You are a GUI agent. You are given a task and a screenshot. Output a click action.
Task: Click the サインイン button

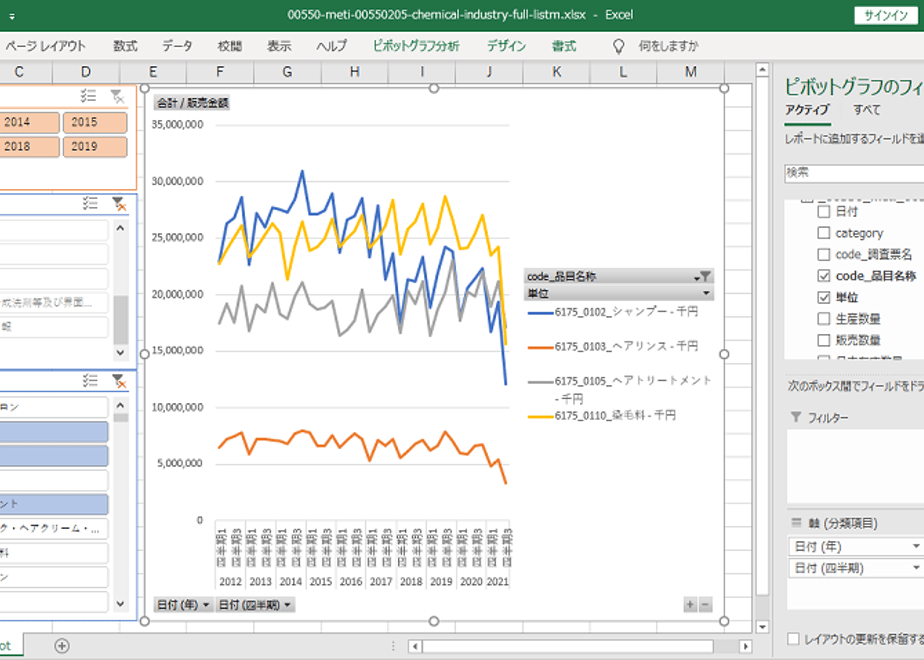tap(886, 16)
